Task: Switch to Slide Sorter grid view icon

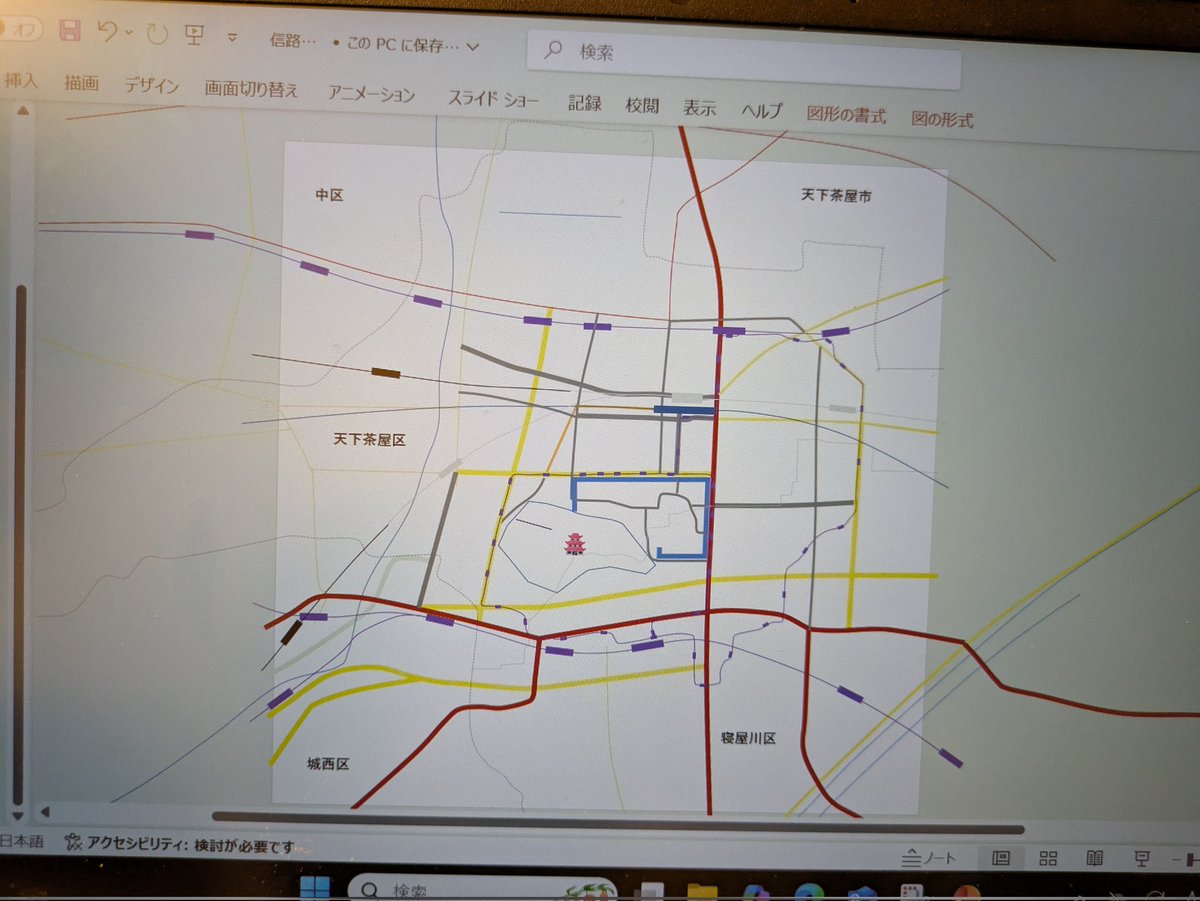Action: tap(1048, 858)
